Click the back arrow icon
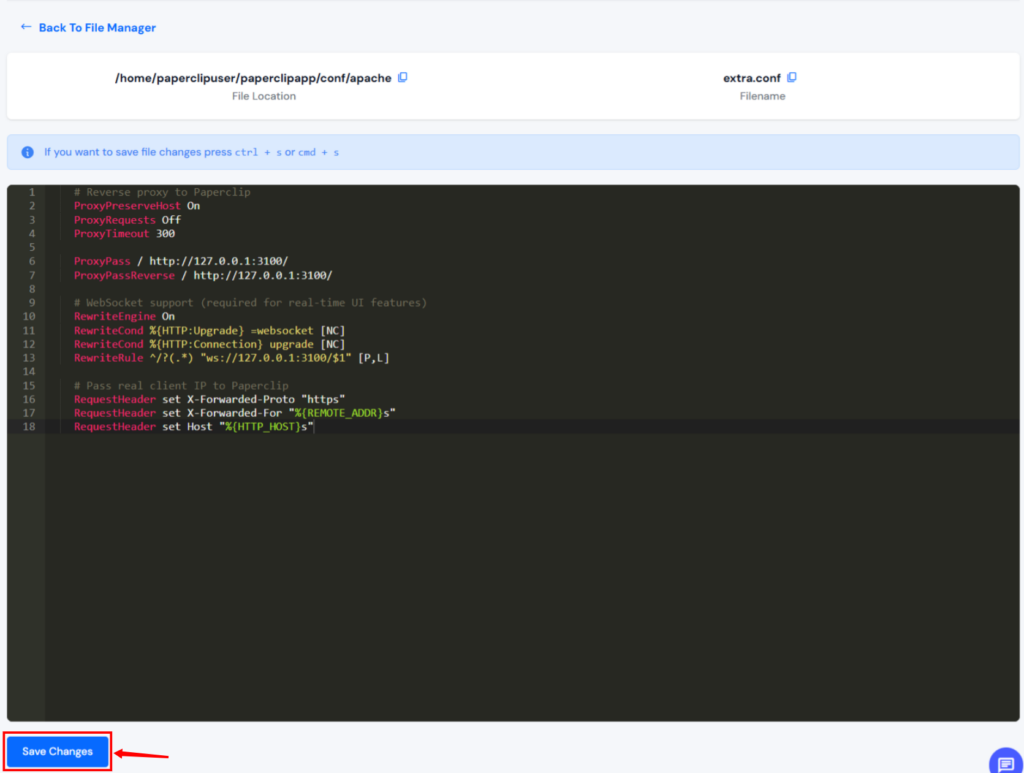 pos(26,27)
